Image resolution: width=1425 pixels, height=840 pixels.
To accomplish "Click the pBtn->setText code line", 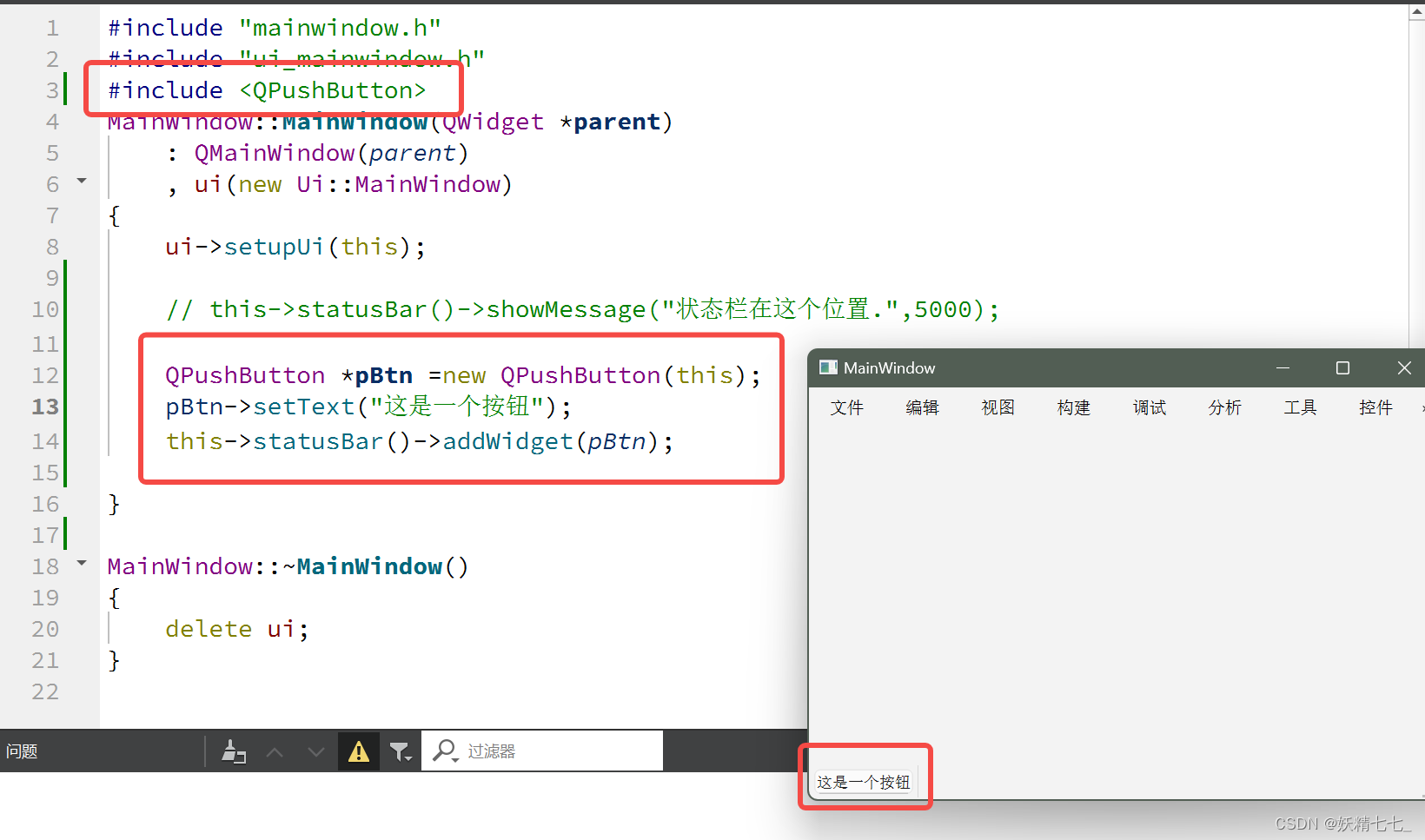I will click(x=368, y=407).
